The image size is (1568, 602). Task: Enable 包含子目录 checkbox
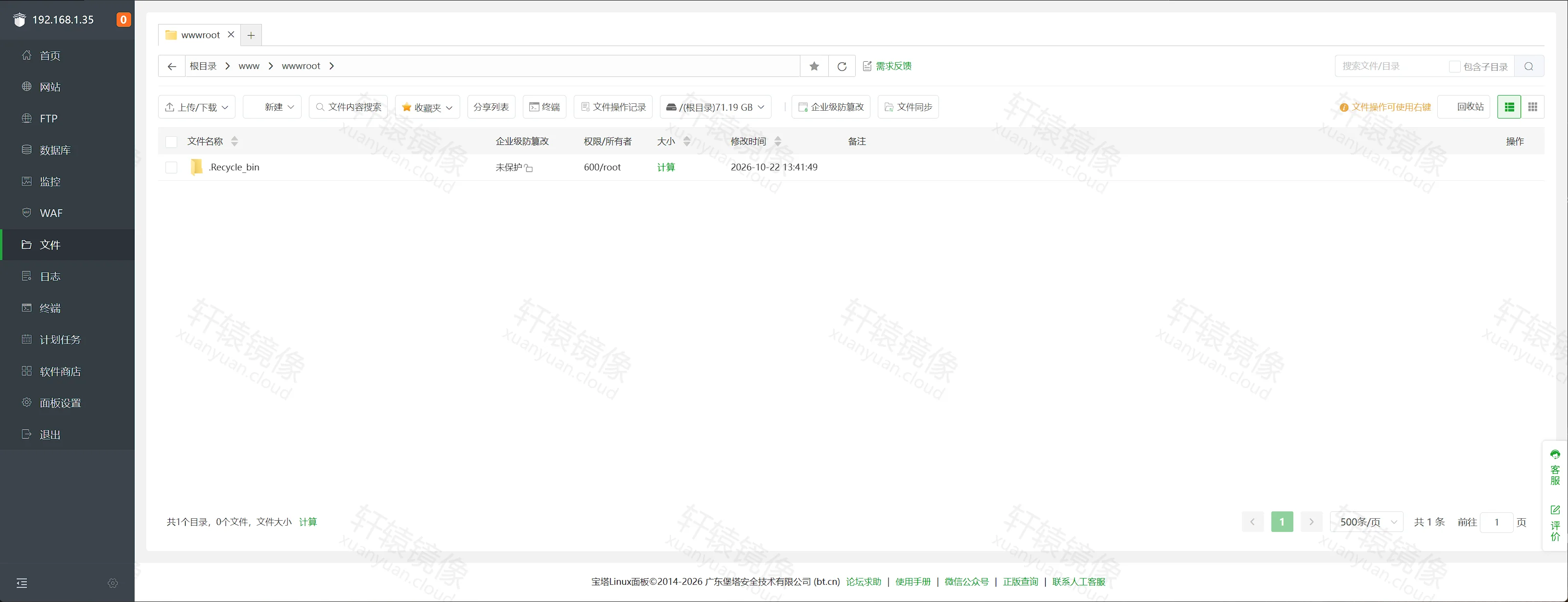pyautogui.click(x=1454, y=67)
